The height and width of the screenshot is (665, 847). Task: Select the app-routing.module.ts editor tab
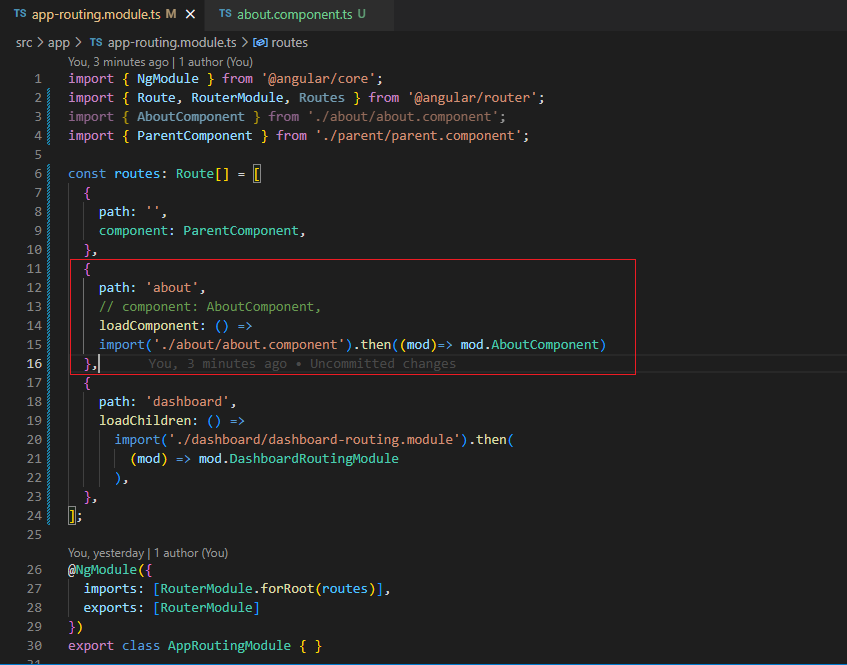click(96, 14)
